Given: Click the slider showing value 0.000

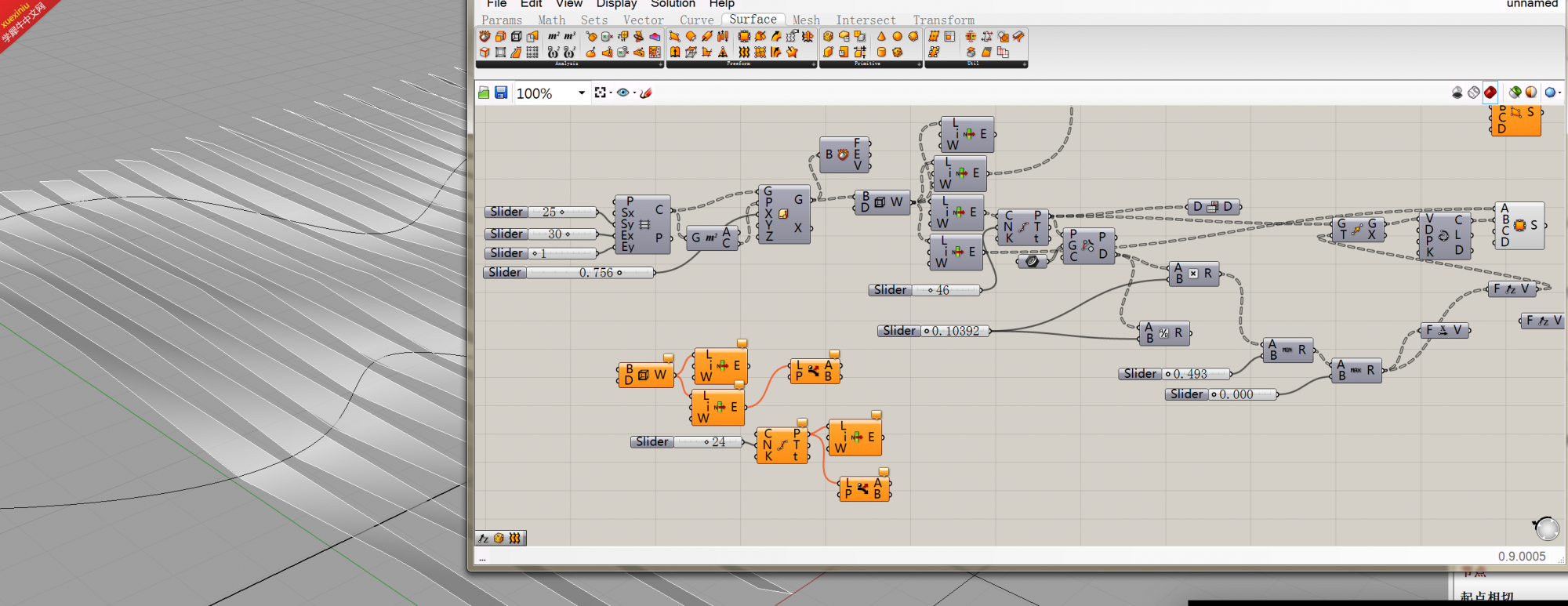Looking at the screenshot, I should click(1221, 394).
